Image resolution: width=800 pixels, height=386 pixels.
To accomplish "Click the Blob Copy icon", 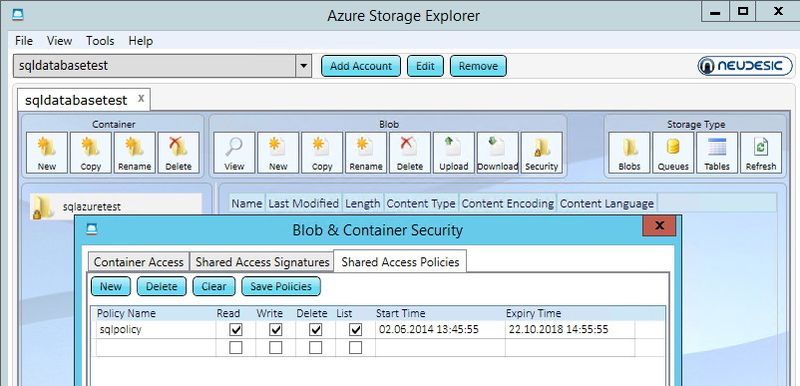I will point(322,153).
